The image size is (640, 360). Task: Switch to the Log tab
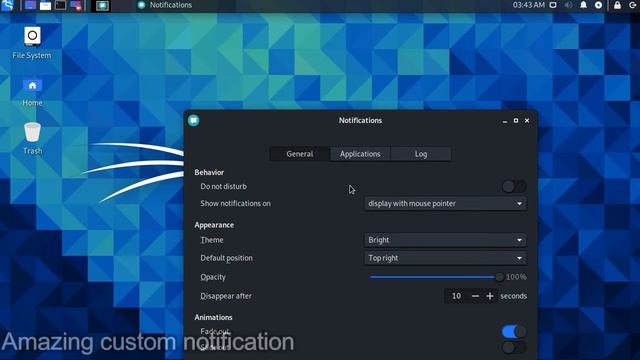[421, 154]
